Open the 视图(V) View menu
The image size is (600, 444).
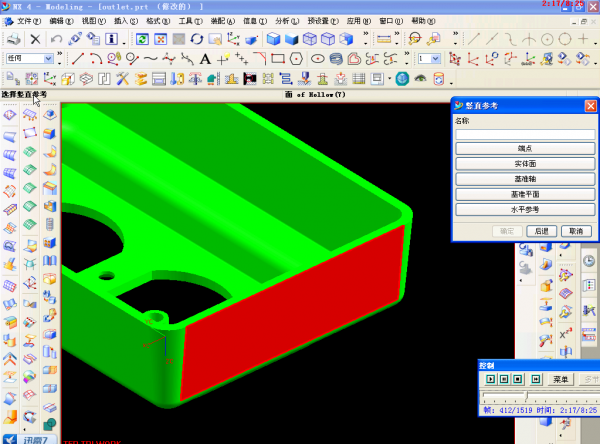point(94,21)
